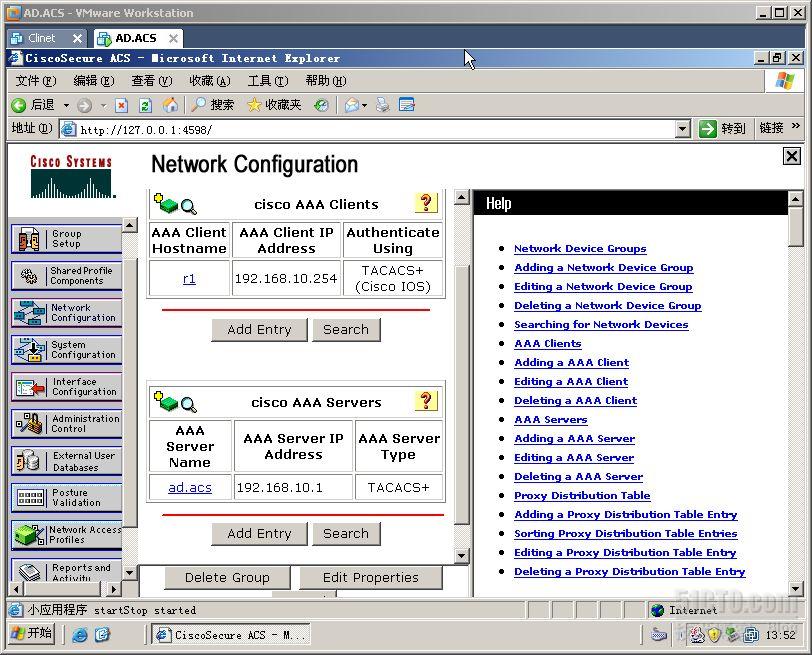812x655 pixels.
Task: Open the Edit (编辑) menu
Action: click(x=93, y=81)
